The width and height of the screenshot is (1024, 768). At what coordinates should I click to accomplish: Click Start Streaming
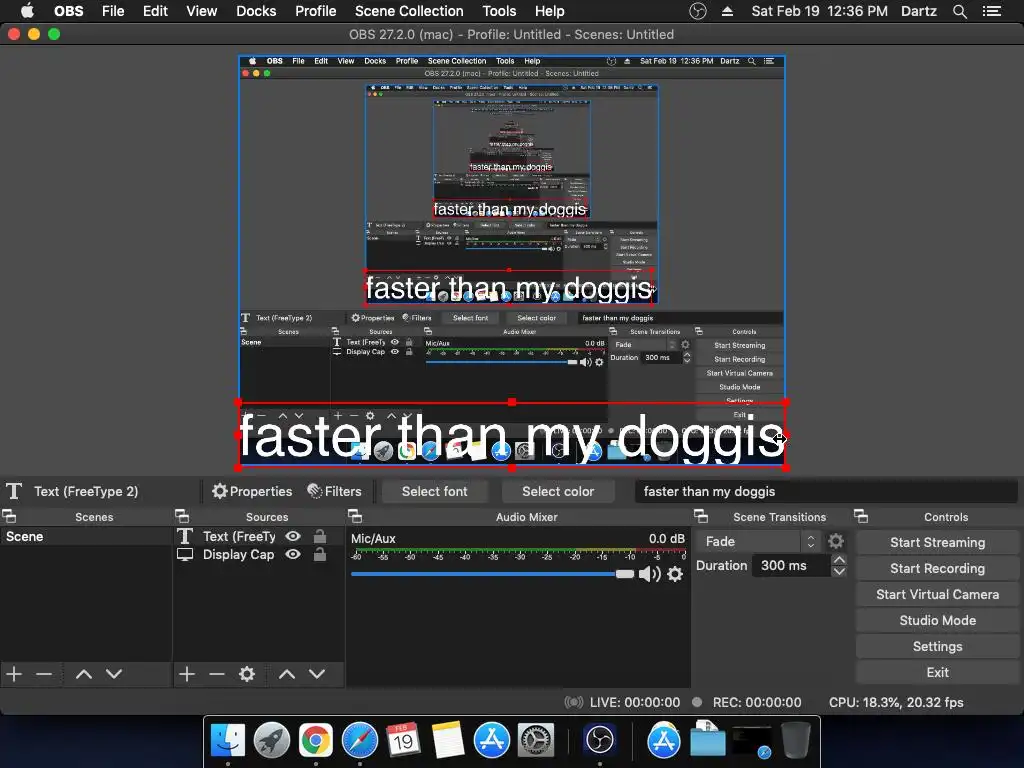coord(937,542)
